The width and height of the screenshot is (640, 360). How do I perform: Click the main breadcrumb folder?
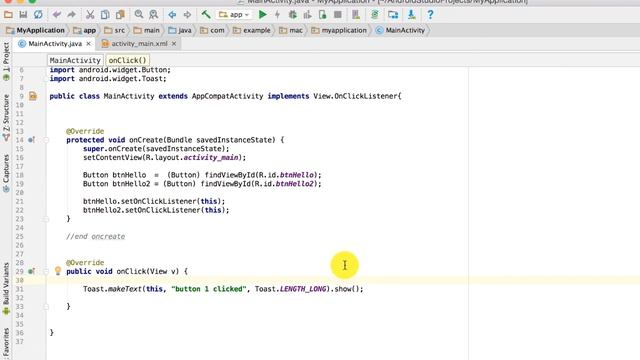147,30
